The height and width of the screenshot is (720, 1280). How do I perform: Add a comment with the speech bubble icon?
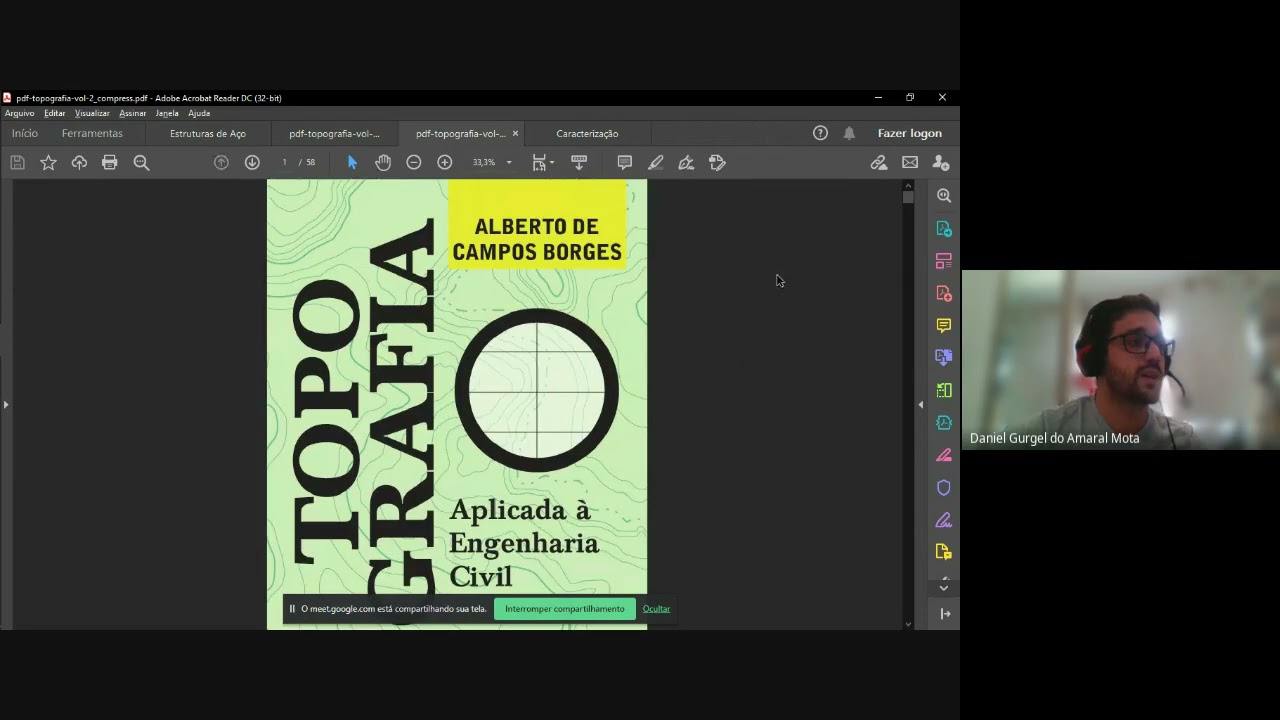click(625, 162)
